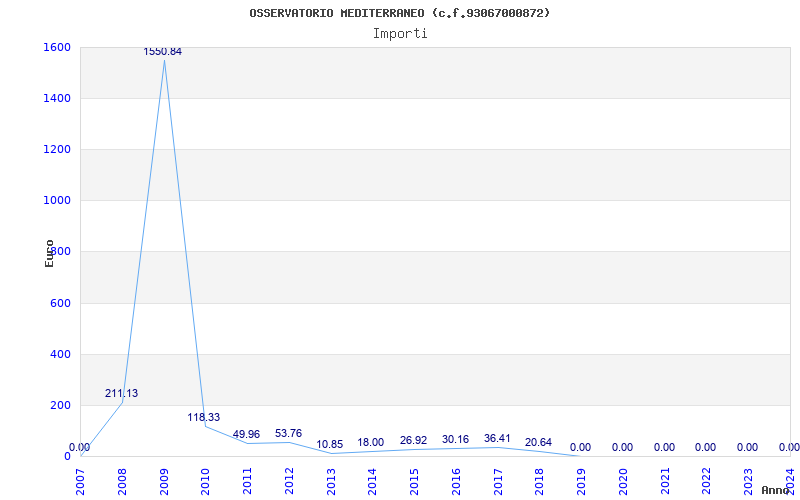Click the 0.00 label for year 2019
This screenshot has height=500, width=800.
[580, 447]
